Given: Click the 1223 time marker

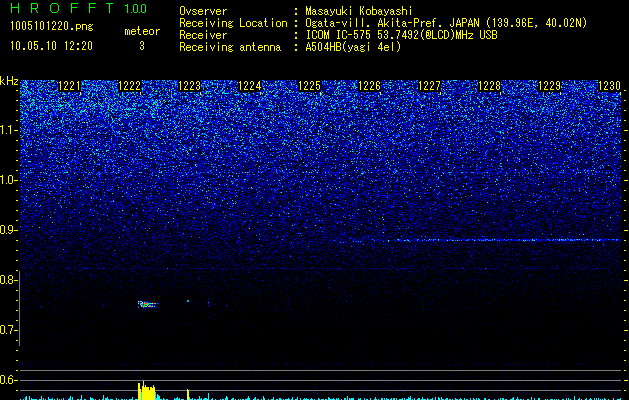Looking at the screenshot, I should click(x=189, y=86).
